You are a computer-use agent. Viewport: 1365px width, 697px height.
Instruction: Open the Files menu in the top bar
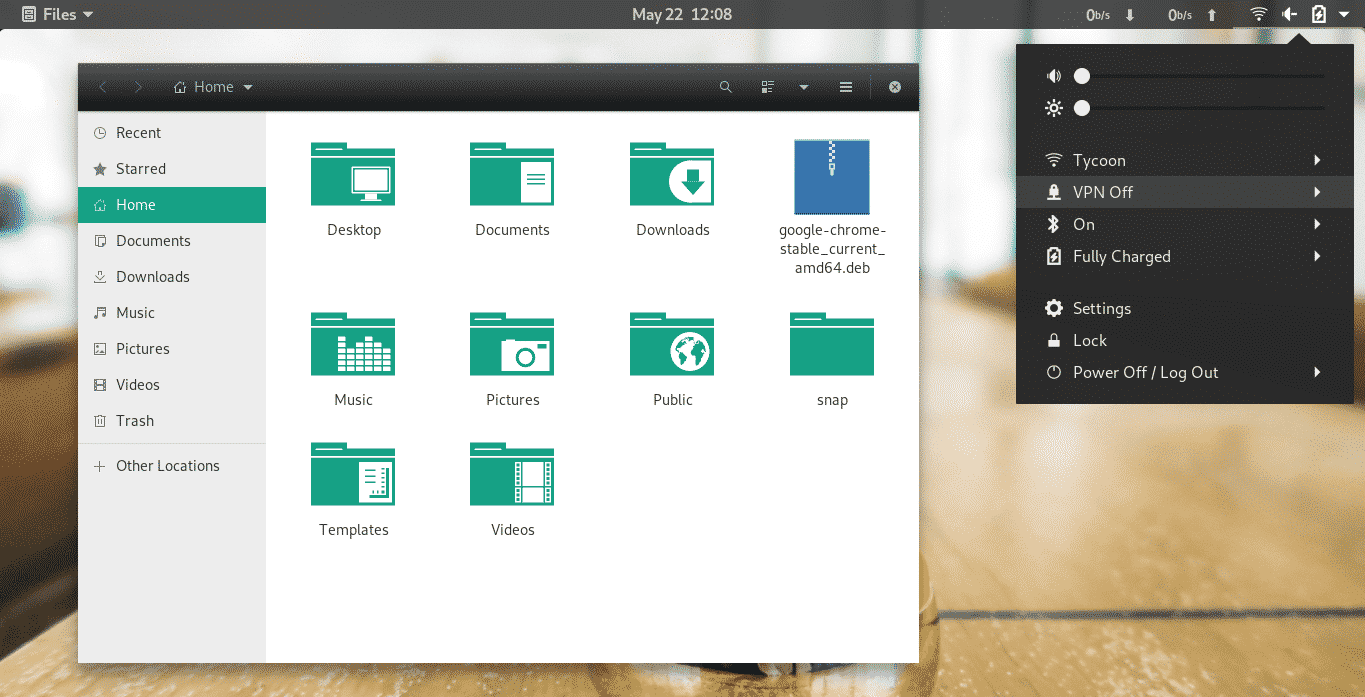coord(56,14)
